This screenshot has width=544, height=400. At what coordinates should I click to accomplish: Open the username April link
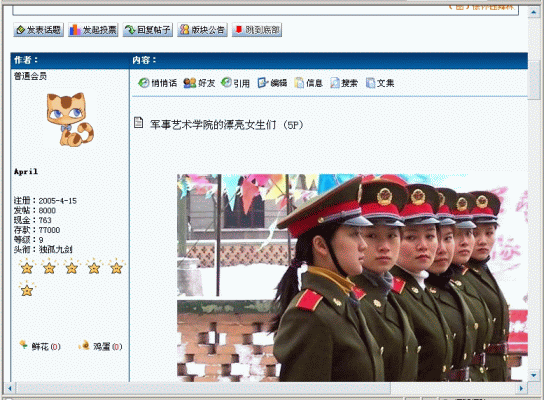coord(26,171)
